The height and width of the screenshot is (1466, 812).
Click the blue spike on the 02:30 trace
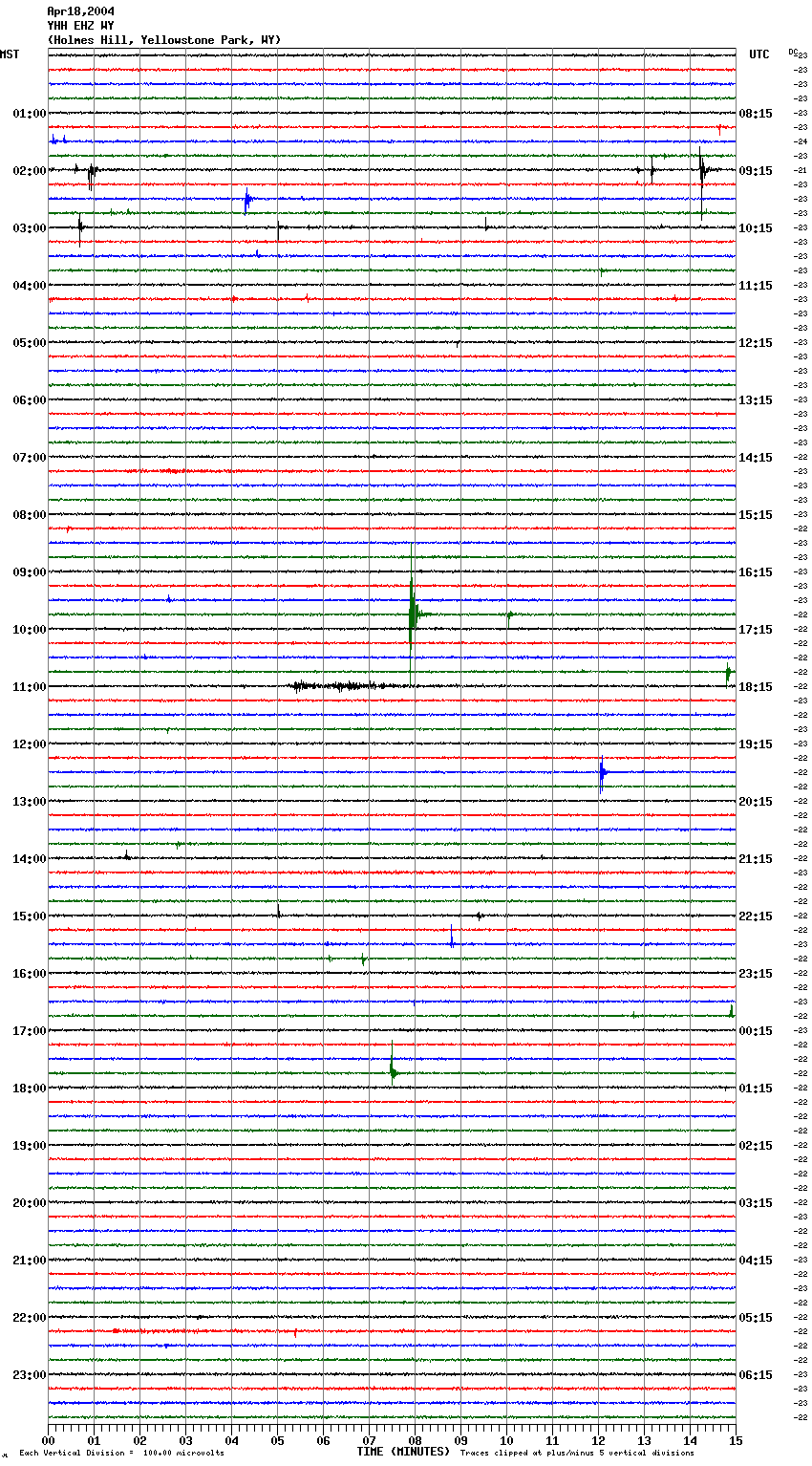[246, 200]
